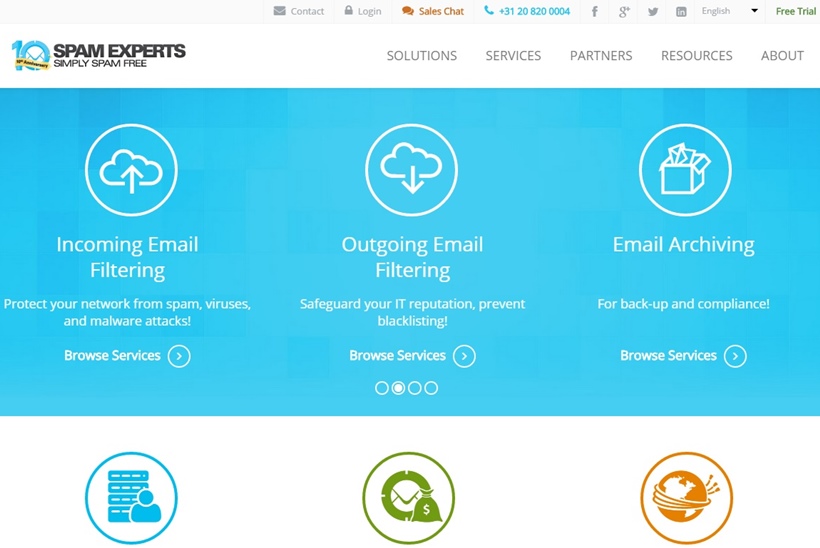The image size is (820, 548).
Task: Click the blue server and user icon
Action: coord(131,498)
